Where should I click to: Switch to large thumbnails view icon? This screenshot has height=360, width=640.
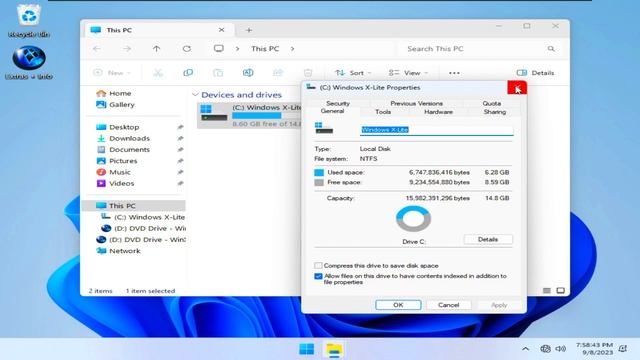(x=561, y=291)
